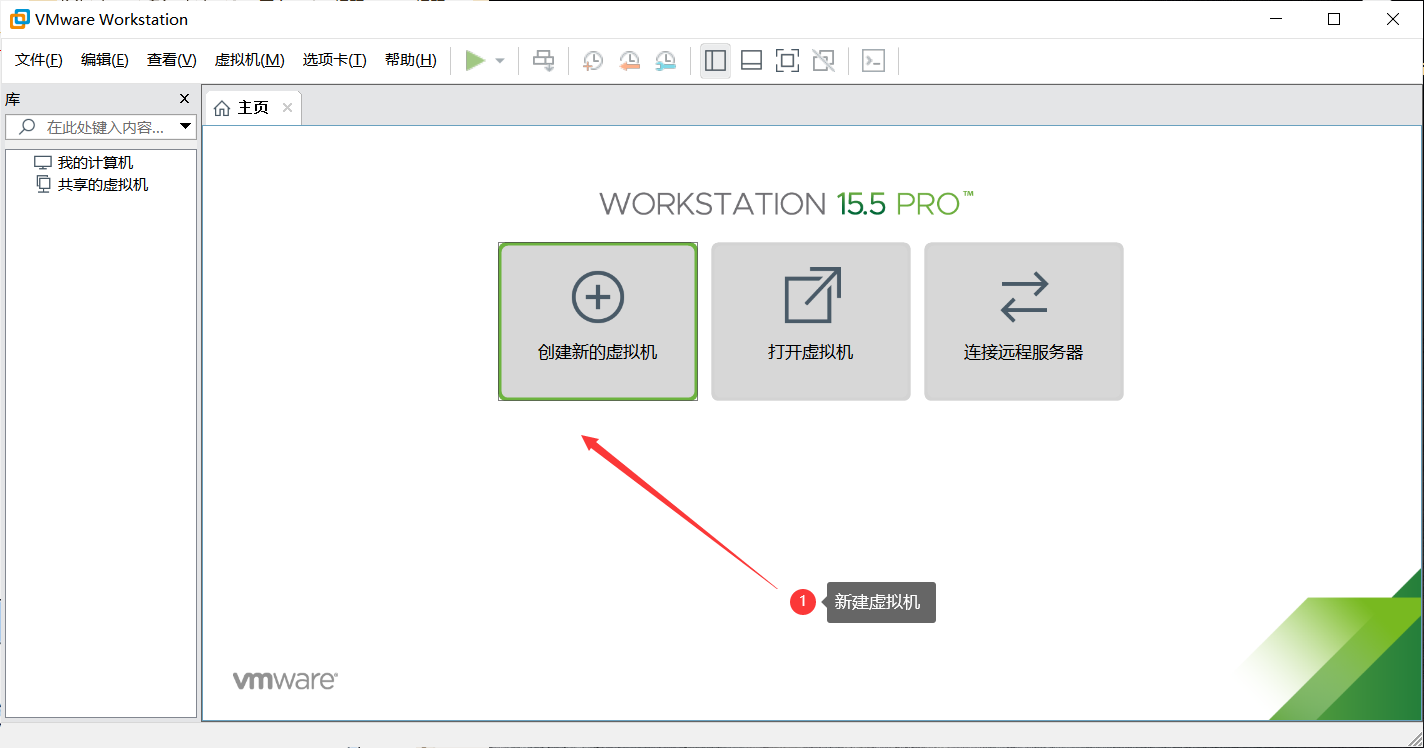Open the 查看(V) menu
The width and height of the screenshot is (1424, 748).
[x=172, y=60]
